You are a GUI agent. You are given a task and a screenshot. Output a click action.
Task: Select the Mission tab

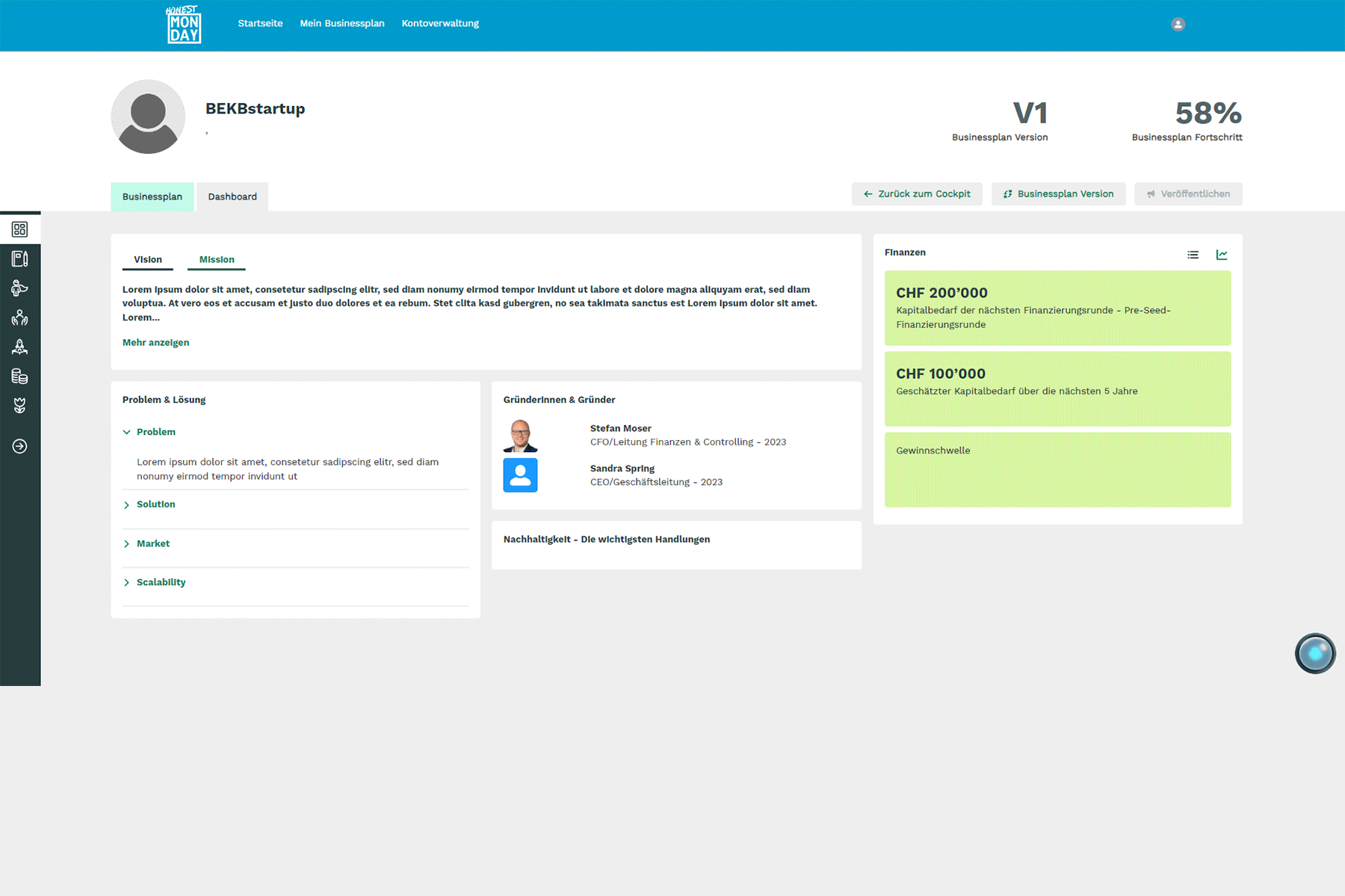point(217,259)
